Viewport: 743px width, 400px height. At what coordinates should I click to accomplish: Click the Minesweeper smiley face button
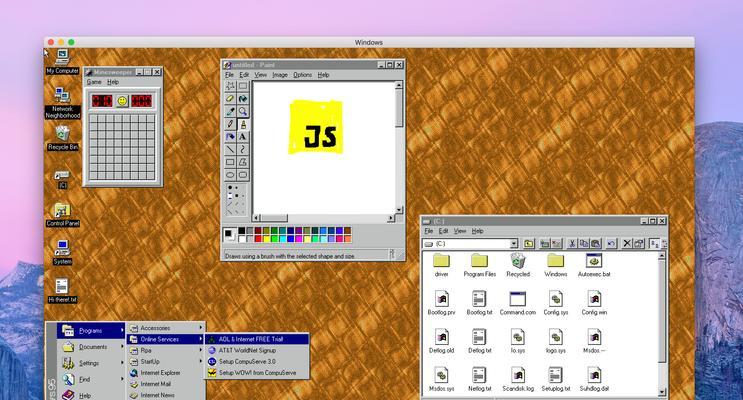coord(122,100)
